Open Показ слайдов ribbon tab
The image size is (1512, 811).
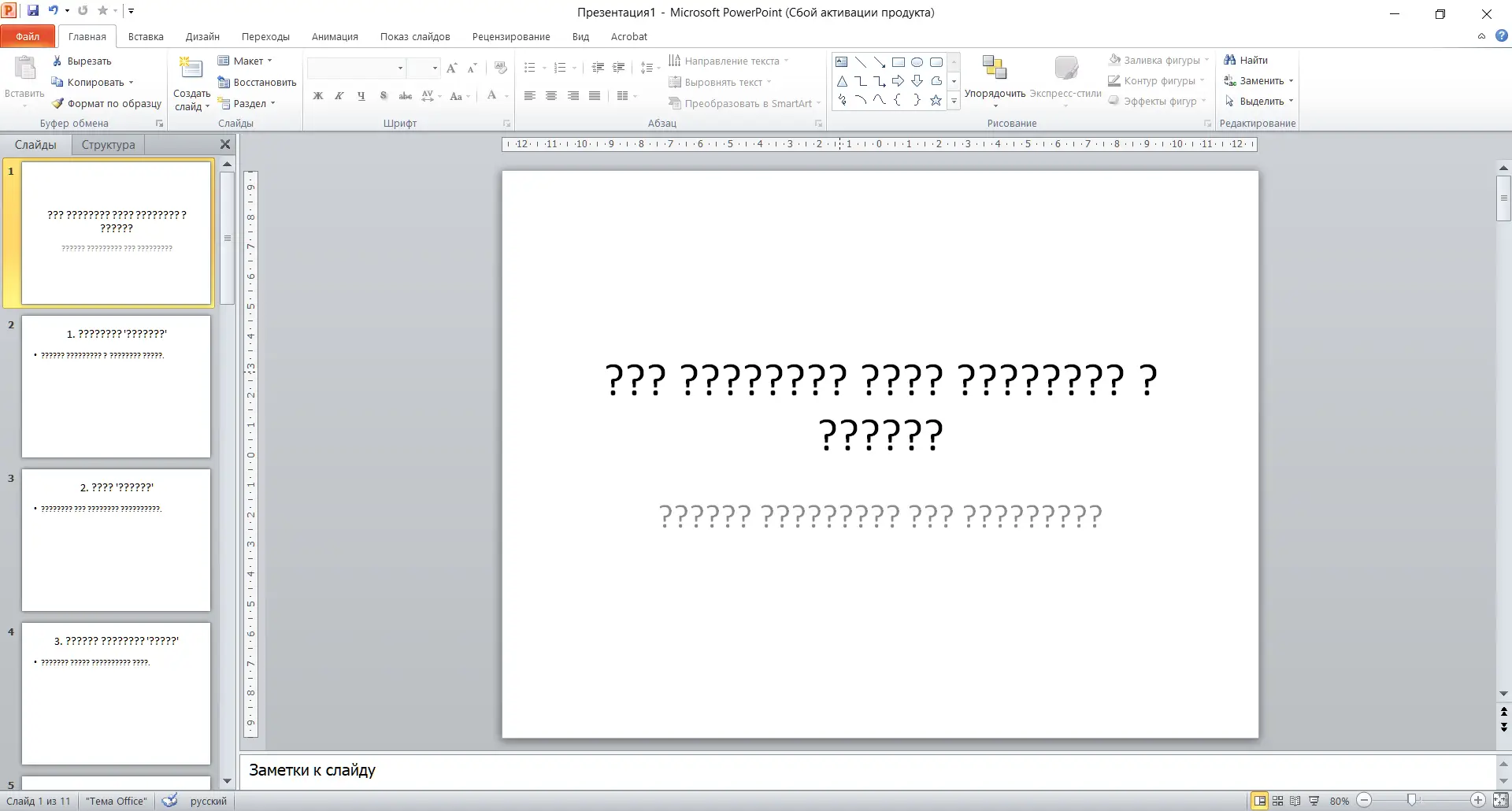click(415, 36)
